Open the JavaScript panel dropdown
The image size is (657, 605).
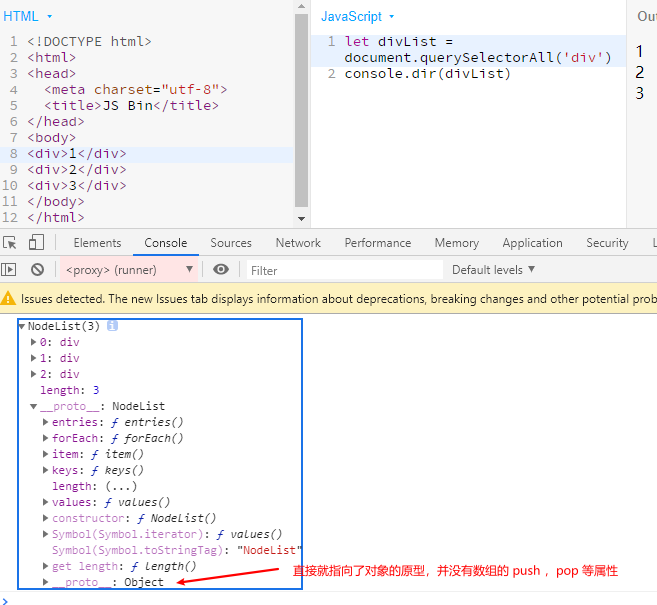tap(392, 17)
